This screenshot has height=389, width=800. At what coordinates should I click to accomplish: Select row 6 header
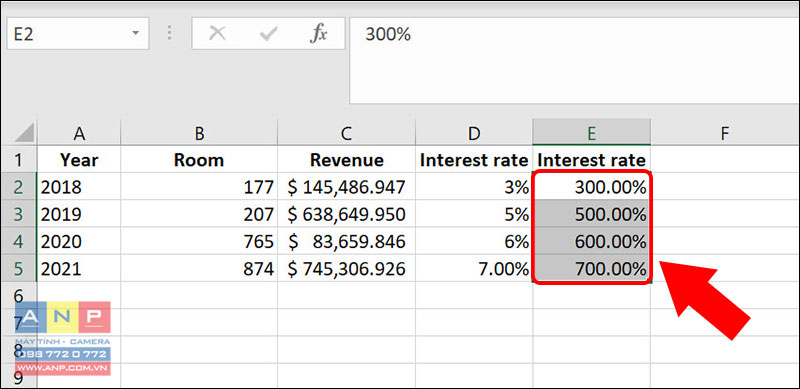pos(18,296)
